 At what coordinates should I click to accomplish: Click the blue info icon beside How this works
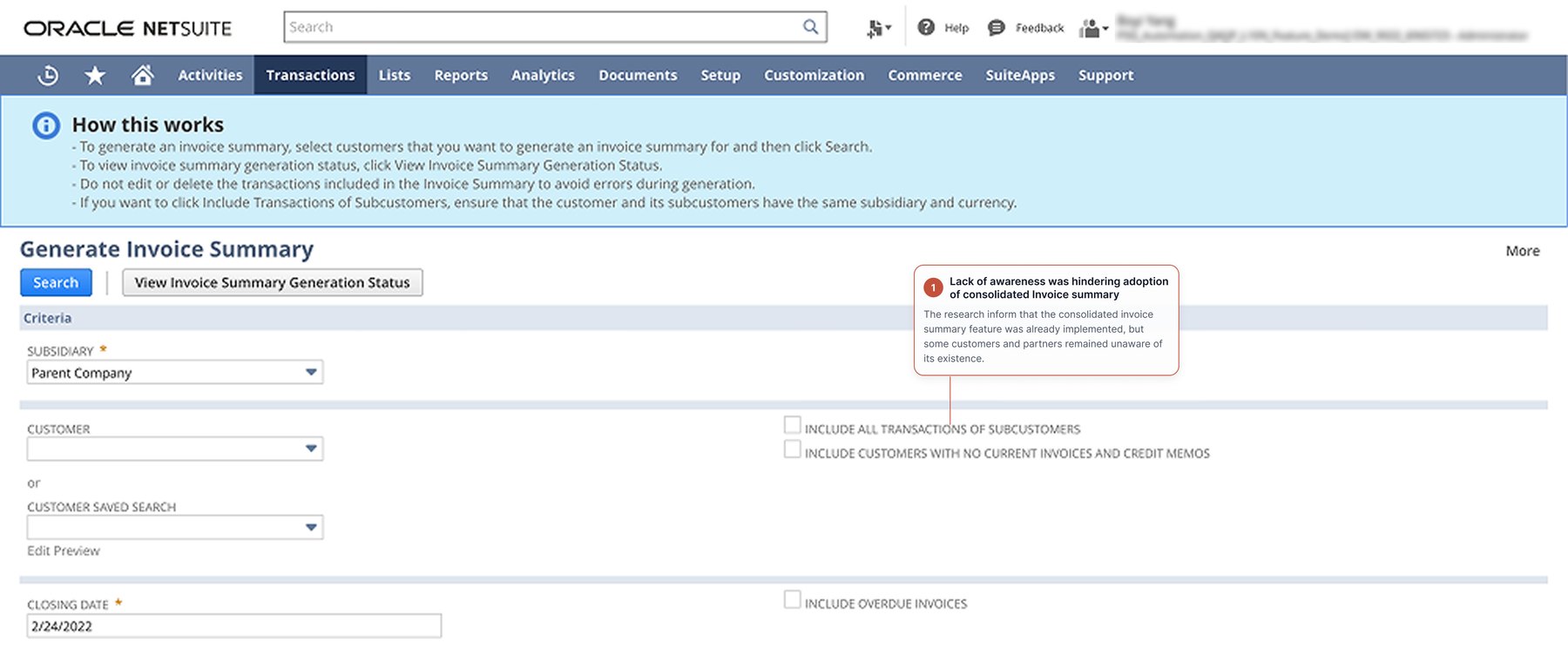(x=46, y=125)
